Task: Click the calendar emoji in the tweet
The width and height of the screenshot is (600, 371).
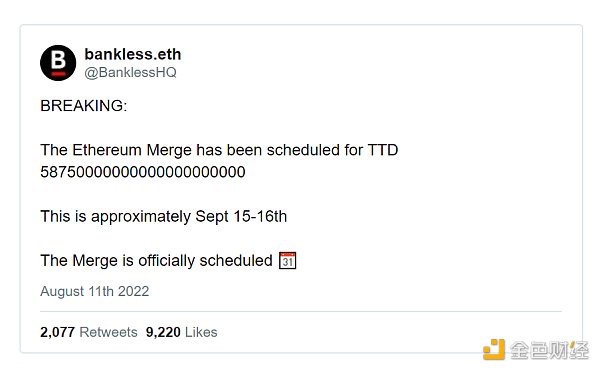Action: [287, 260]
